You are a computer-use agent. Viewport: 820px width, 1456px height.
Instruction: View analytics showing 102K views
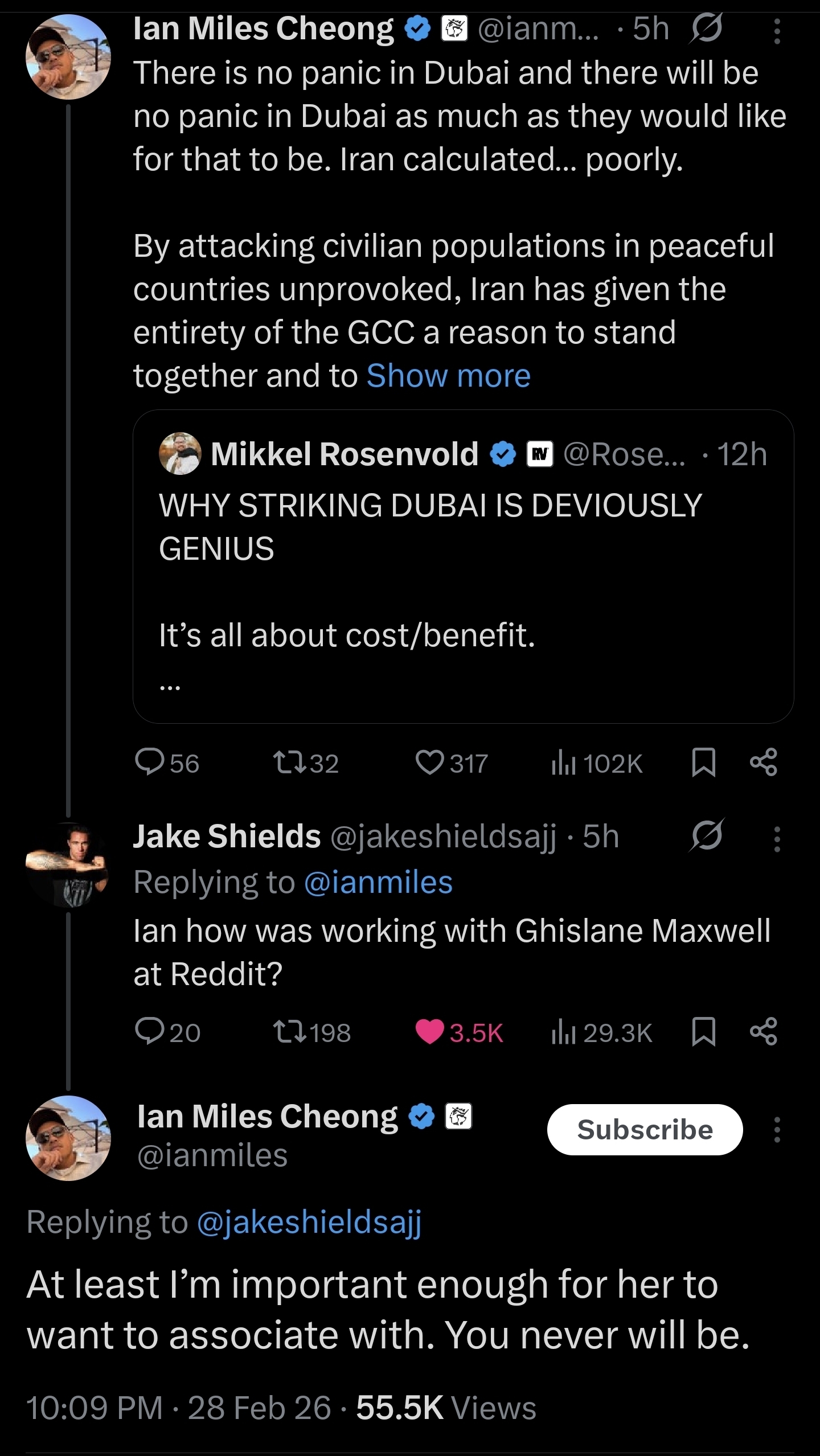[x=596, y=763]
